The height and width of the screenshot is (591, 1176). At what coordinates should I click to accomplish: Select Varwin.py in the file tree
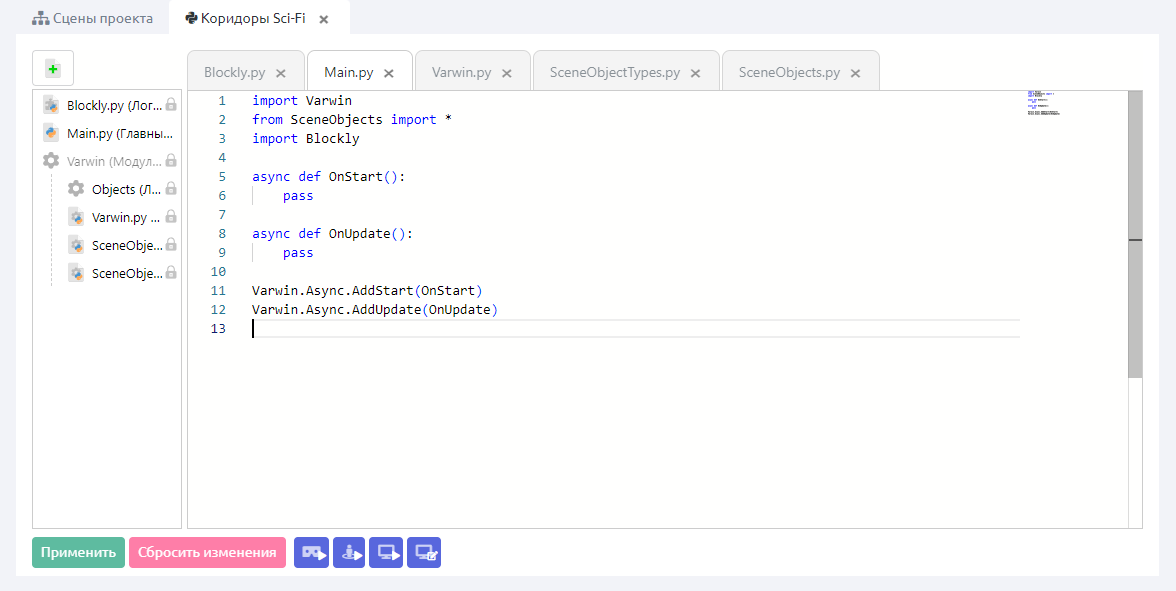[x=119, y=217]
